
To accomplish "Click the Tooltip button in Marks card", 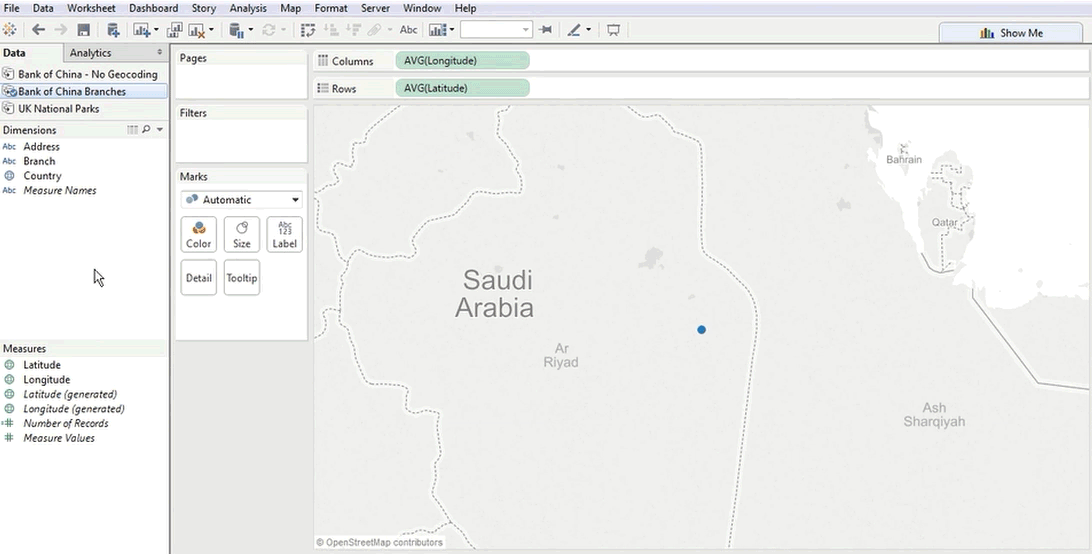I will [x=241, y=278].
